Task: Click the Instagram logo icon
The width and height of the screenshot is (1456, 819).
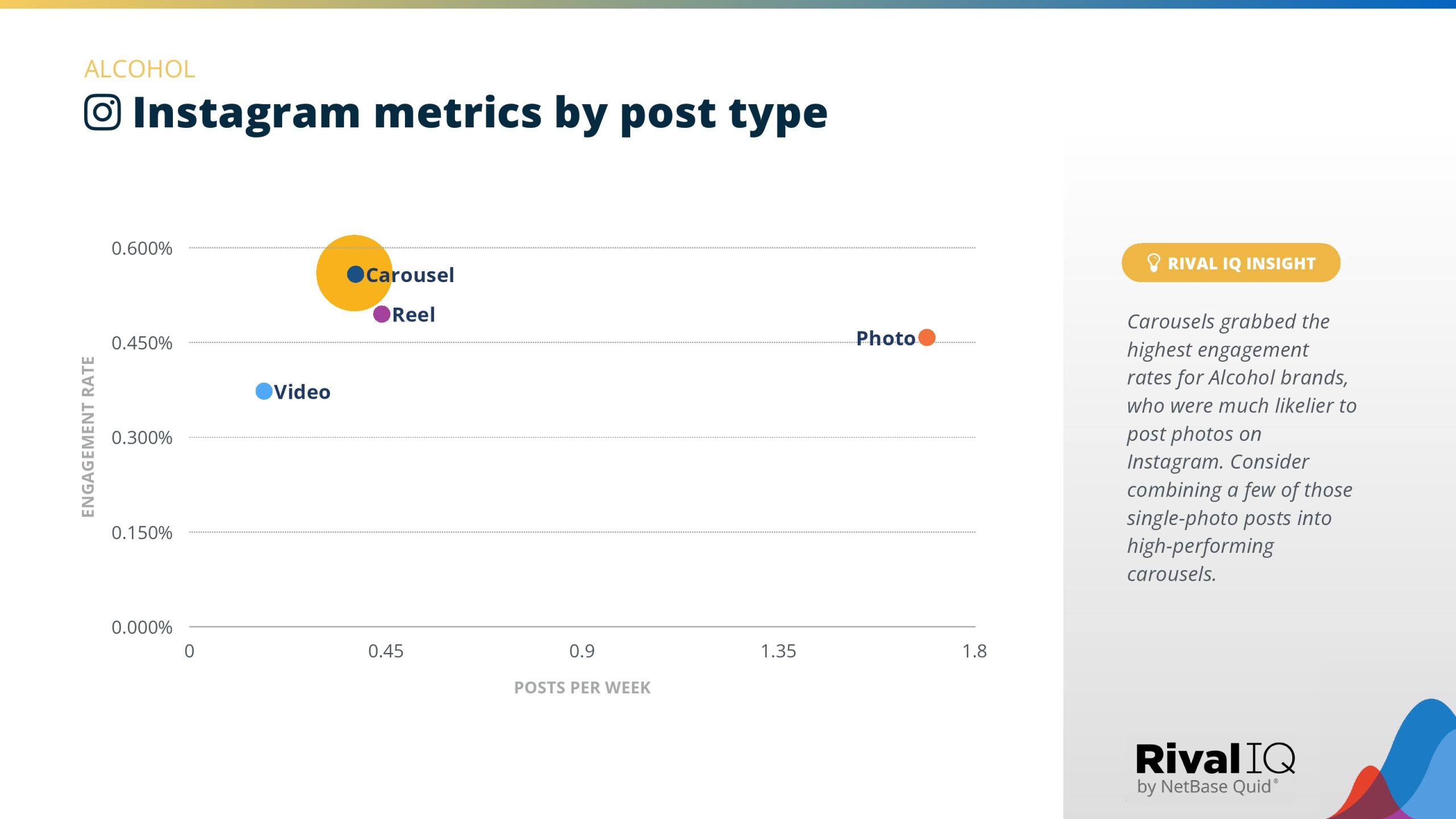Action: tap(102, 112)
